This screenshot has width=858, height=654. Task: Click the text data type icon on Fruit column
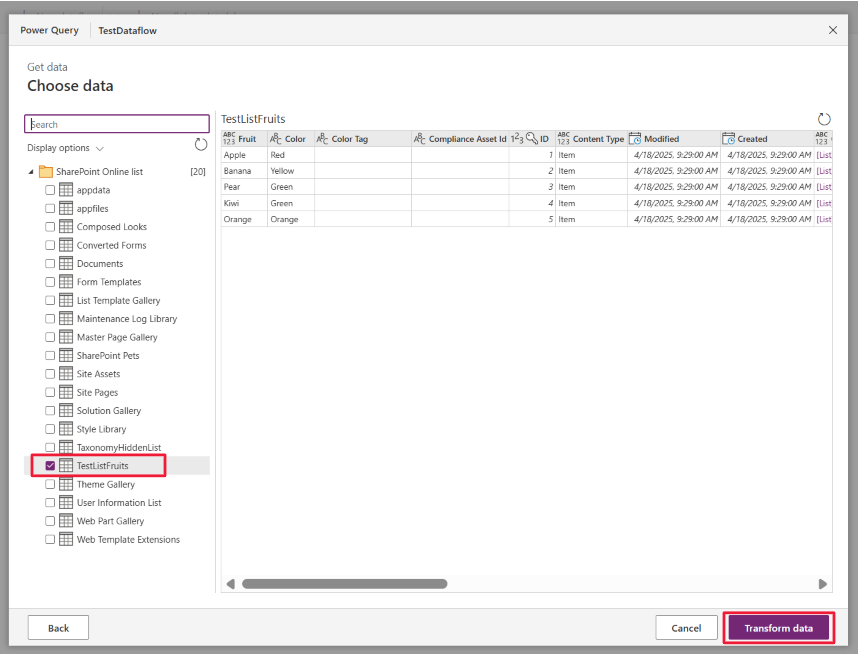coord(228,138)
